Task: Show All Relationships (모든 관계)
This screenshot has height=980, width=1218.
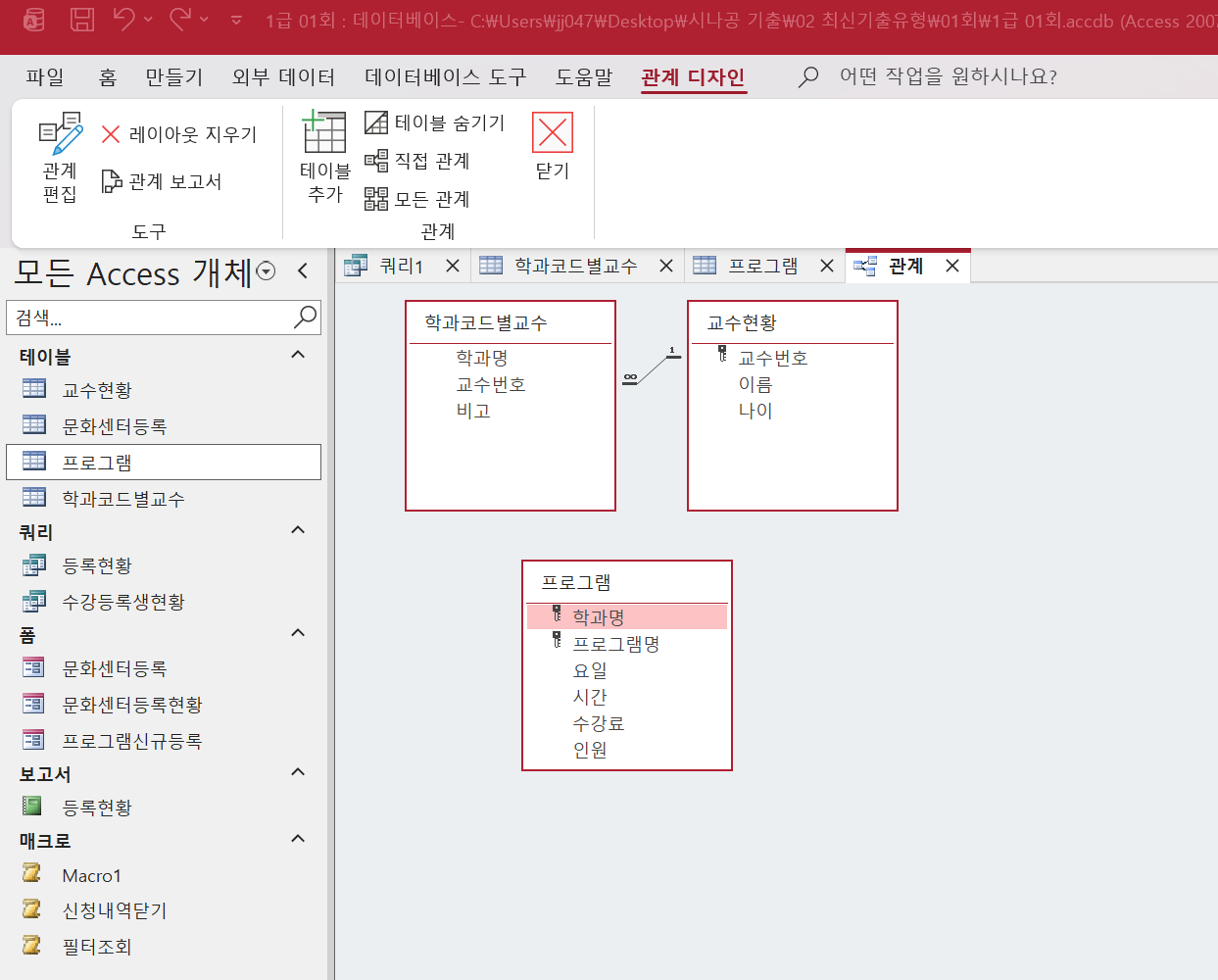Action: 418,199
